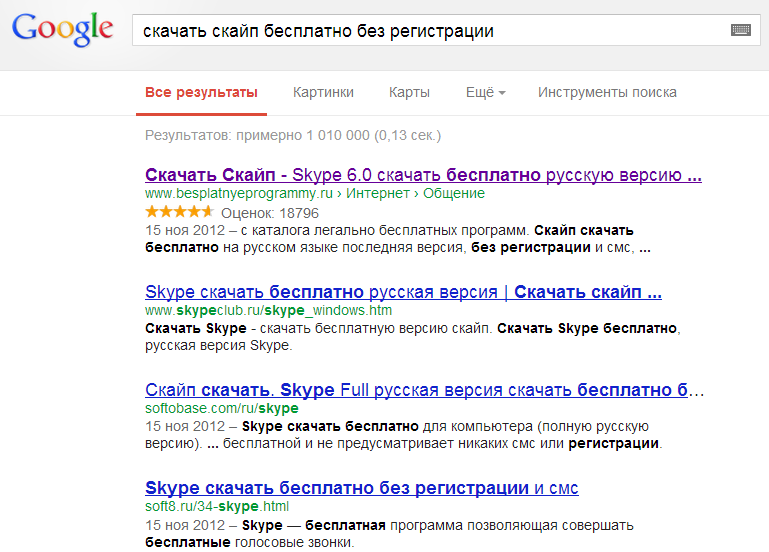Open result Skype скачать бесплатно русская версия
The height and width of the screenshot is (552, 769).
point(403,292)
